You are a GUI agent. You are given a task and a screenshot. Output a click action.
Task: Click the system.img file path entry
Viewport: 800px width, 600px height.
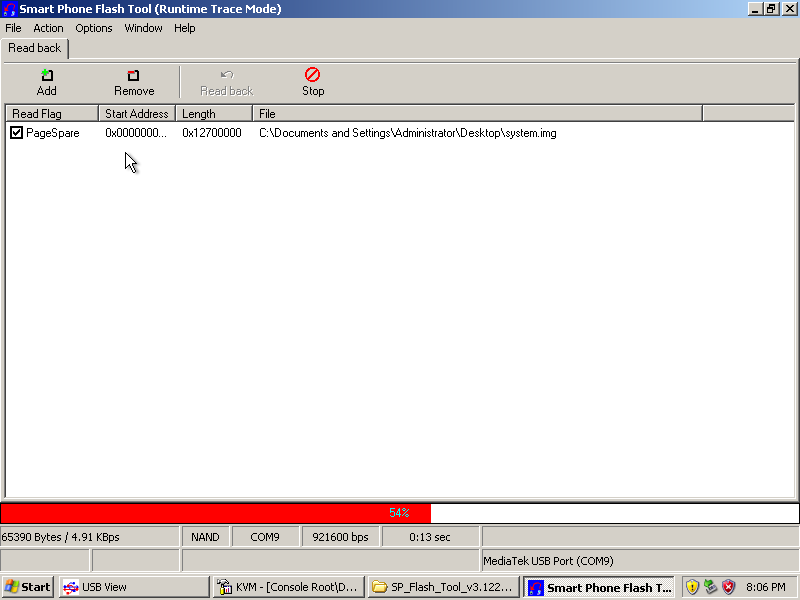point(408,133)
